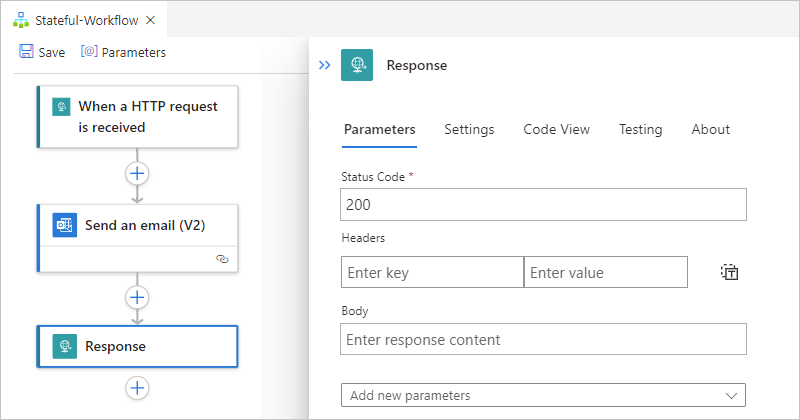Expand the Add new parameters dropdown
The height and width of the screenshot is (420, 800).
(543, 396)
